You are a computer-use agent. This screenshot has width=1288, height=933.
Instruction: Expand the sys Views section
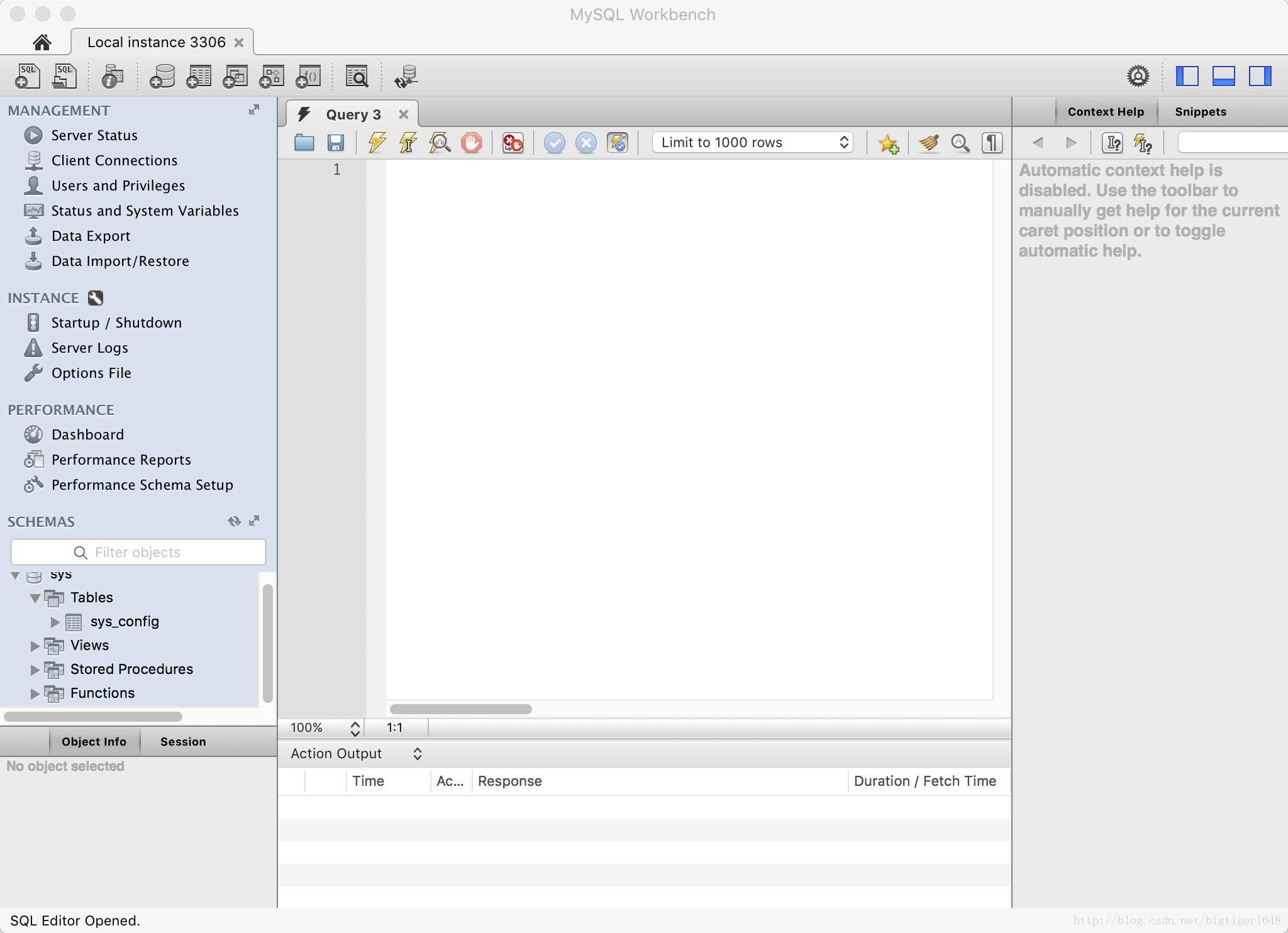point(35,645)
